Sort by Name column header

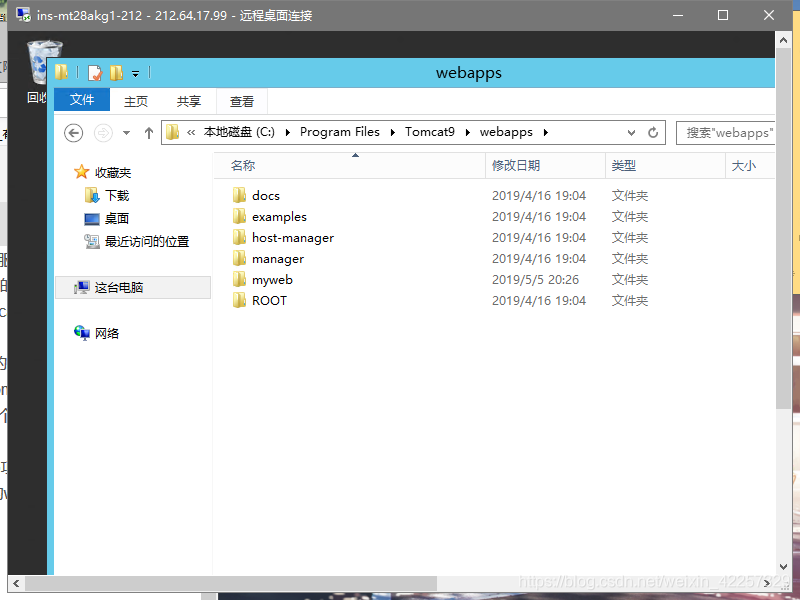[349, 165]
